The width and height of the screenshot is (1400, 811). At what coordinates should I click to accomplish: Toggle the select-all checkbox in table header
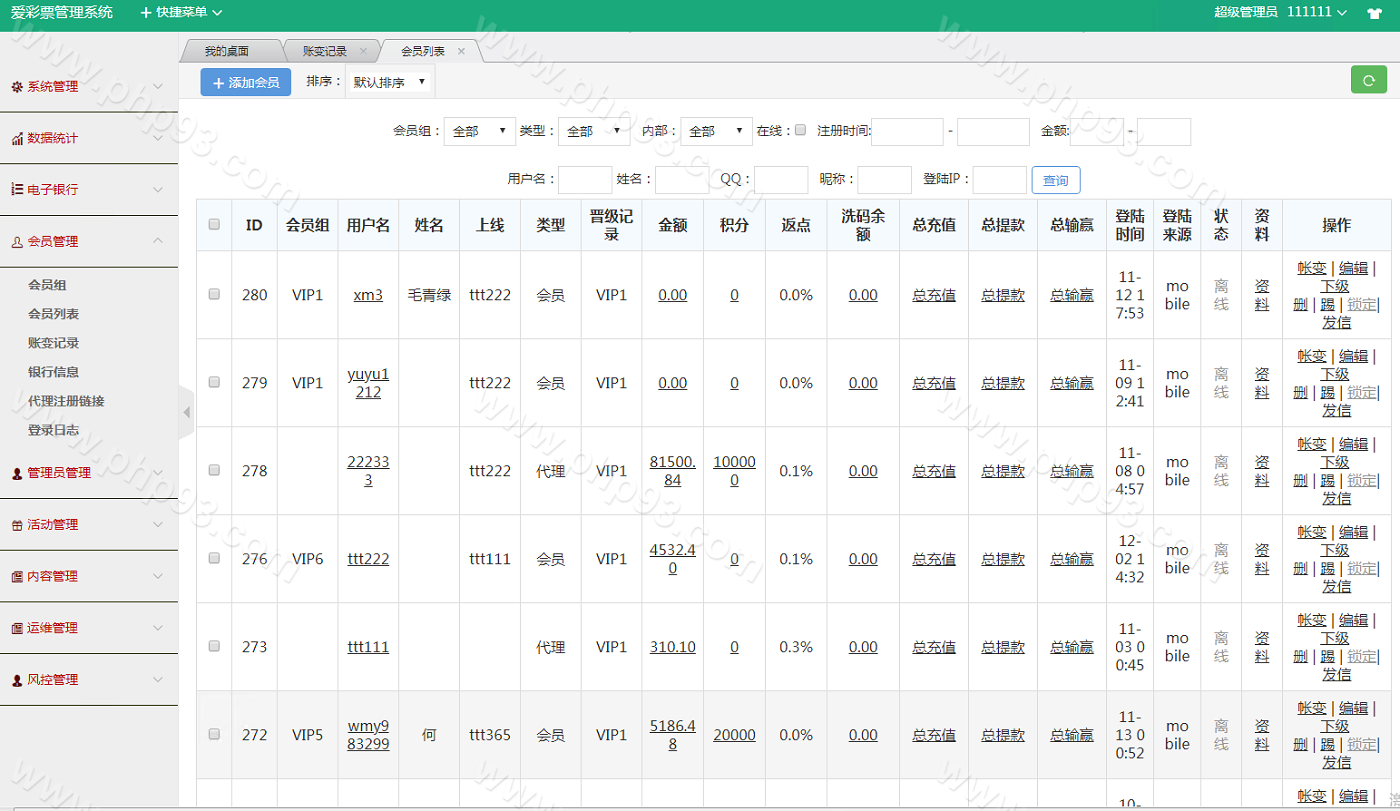click(214, 225)
